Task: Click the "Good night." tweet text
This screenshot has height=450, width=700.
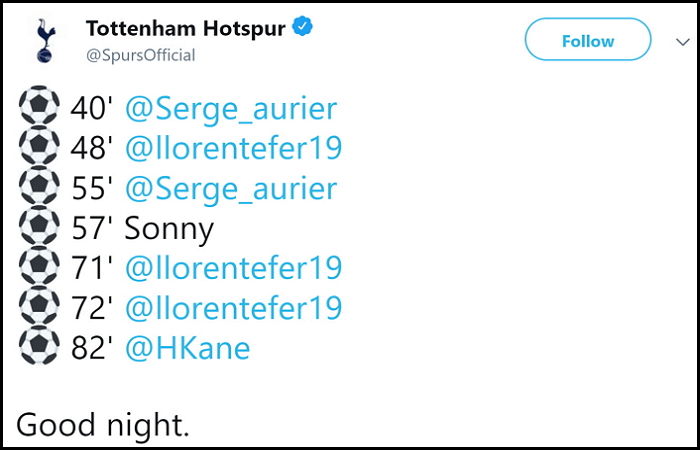Action: click(x=103, y=426)
